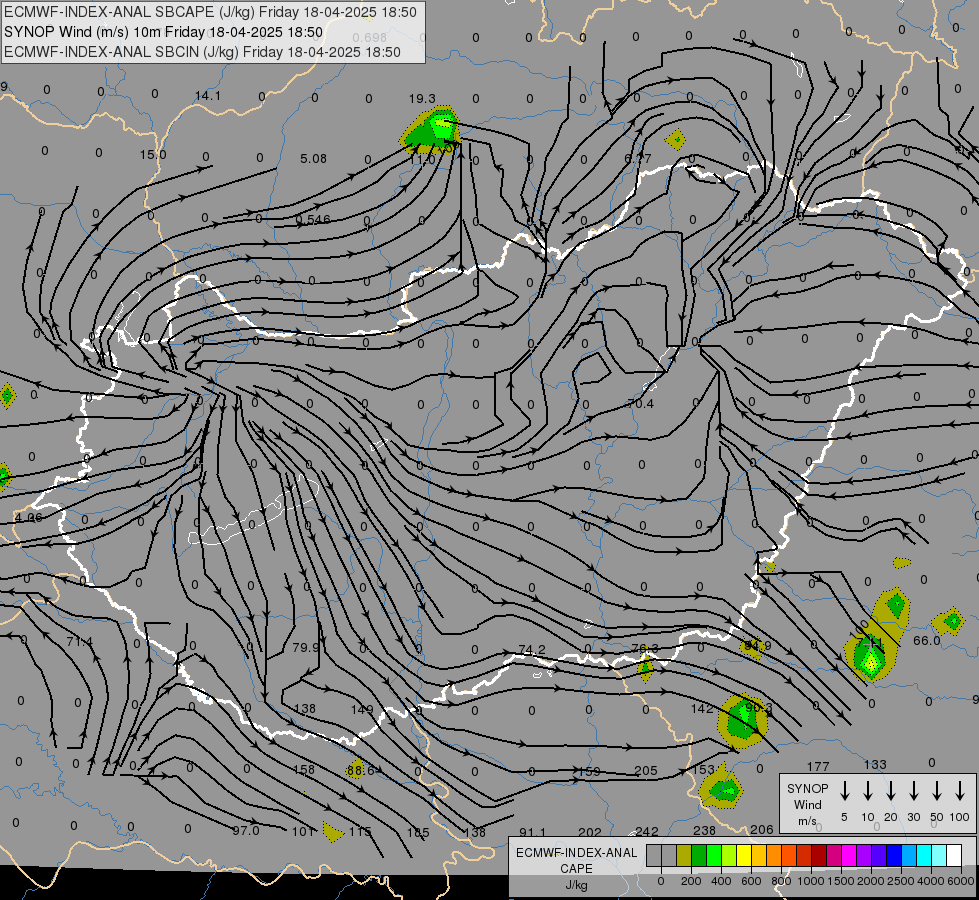Click the SBCIN header line
979x900 pixels.
click(x=202, y=52)
